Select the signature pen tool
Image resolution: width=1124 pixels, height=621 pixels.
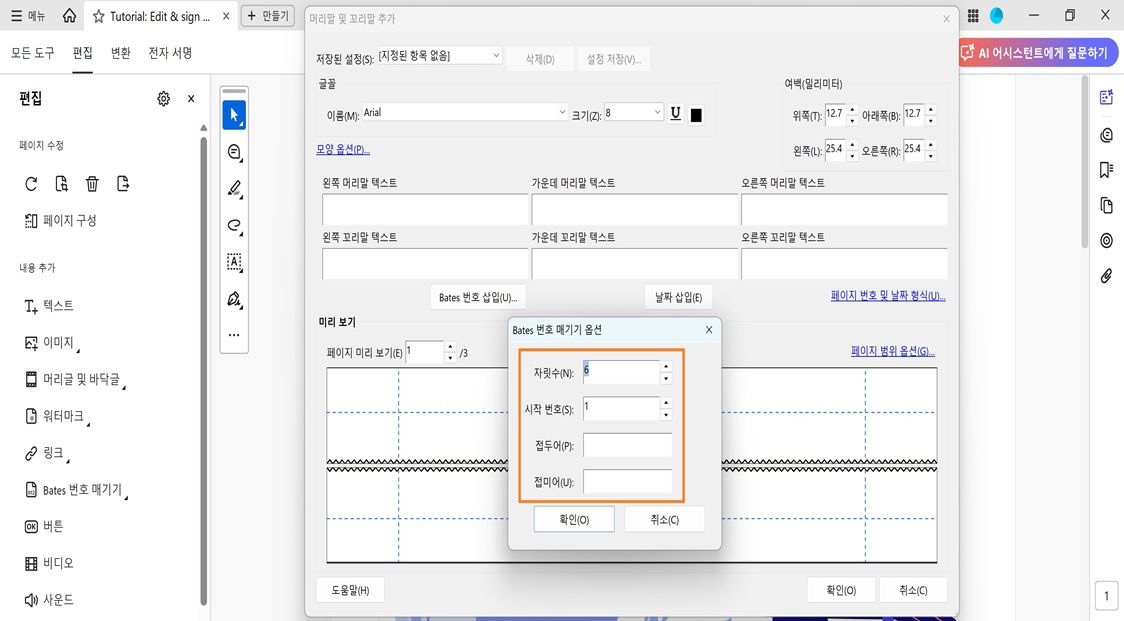coord(233,299)
